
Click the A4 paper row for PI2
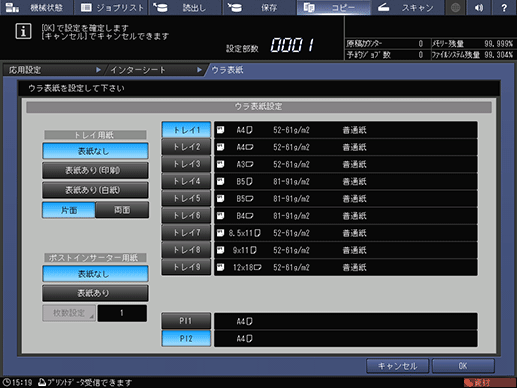click(x=346, y=339)
